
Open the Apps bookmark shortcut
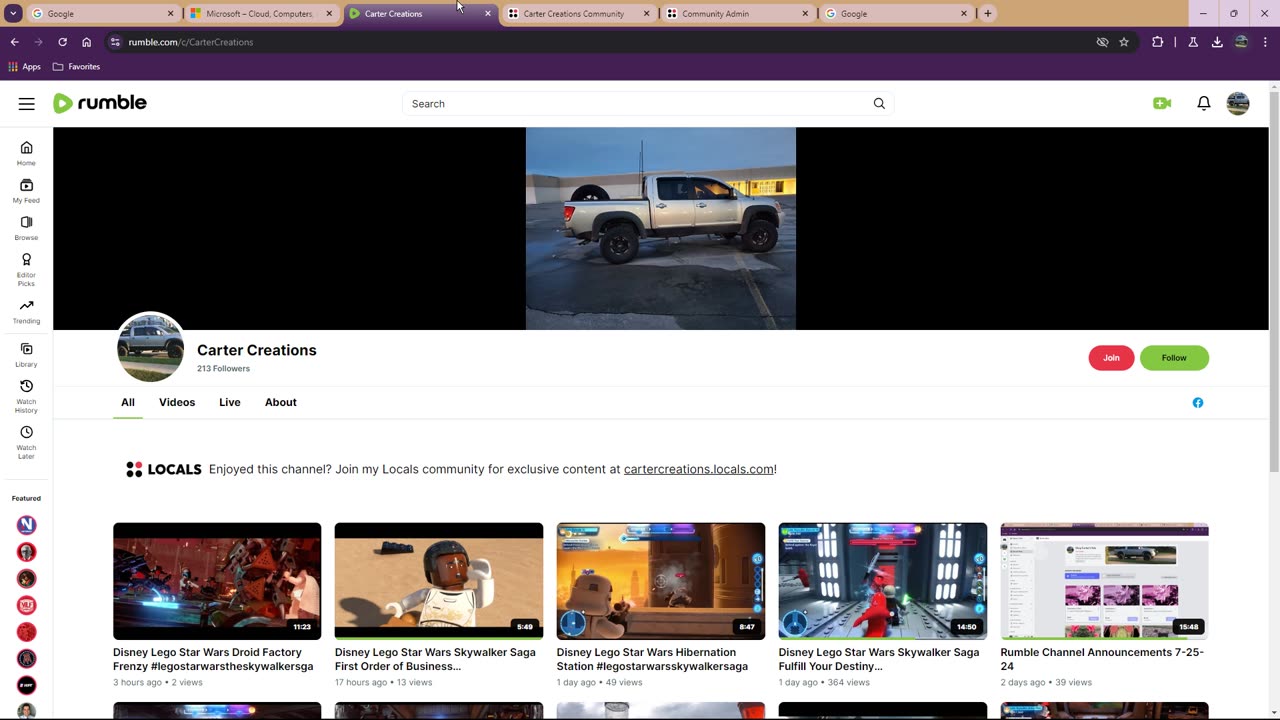[24, 67]
